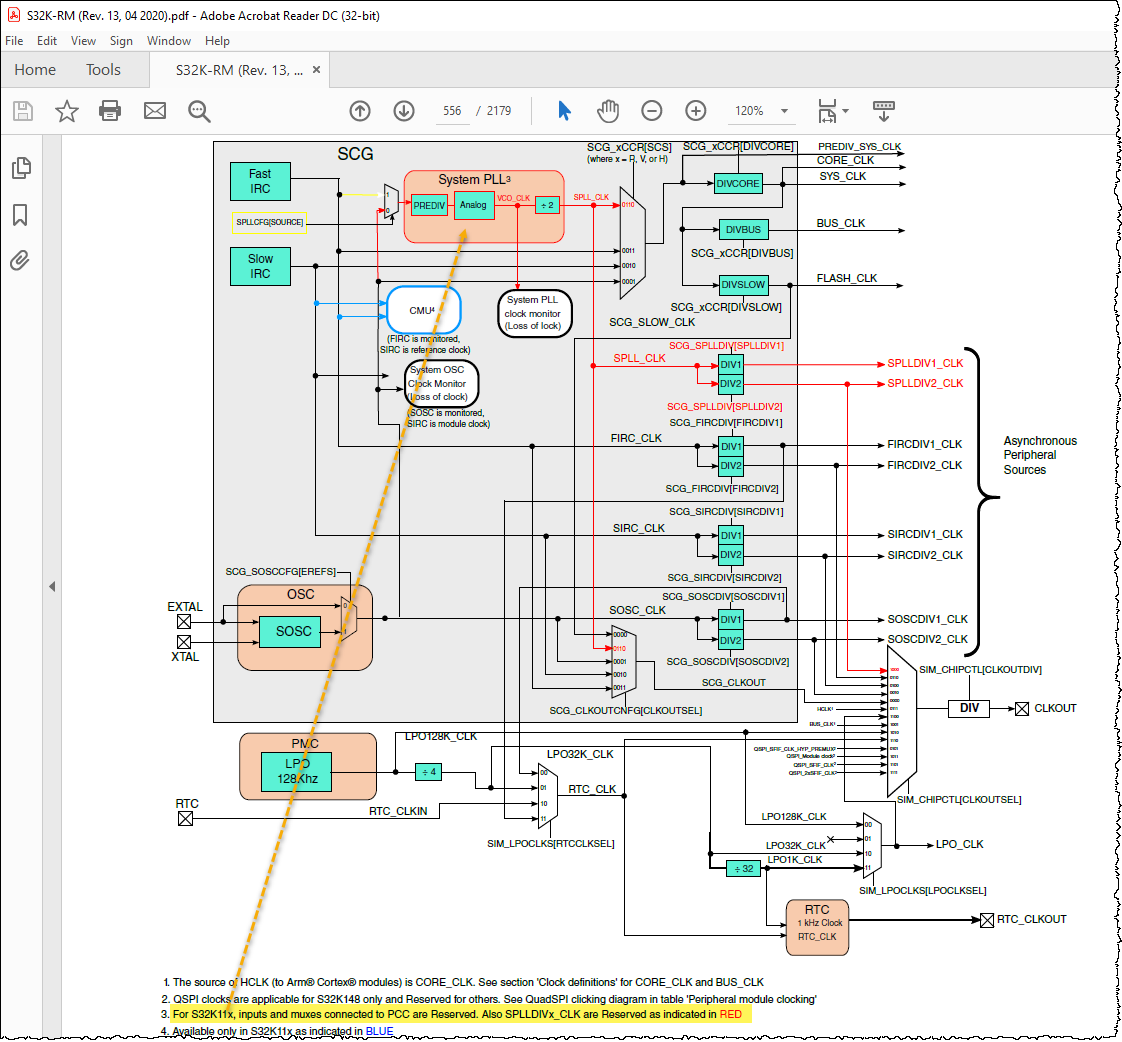
Task: Go to the previous page with up arrow
Action: pos(360,111)
